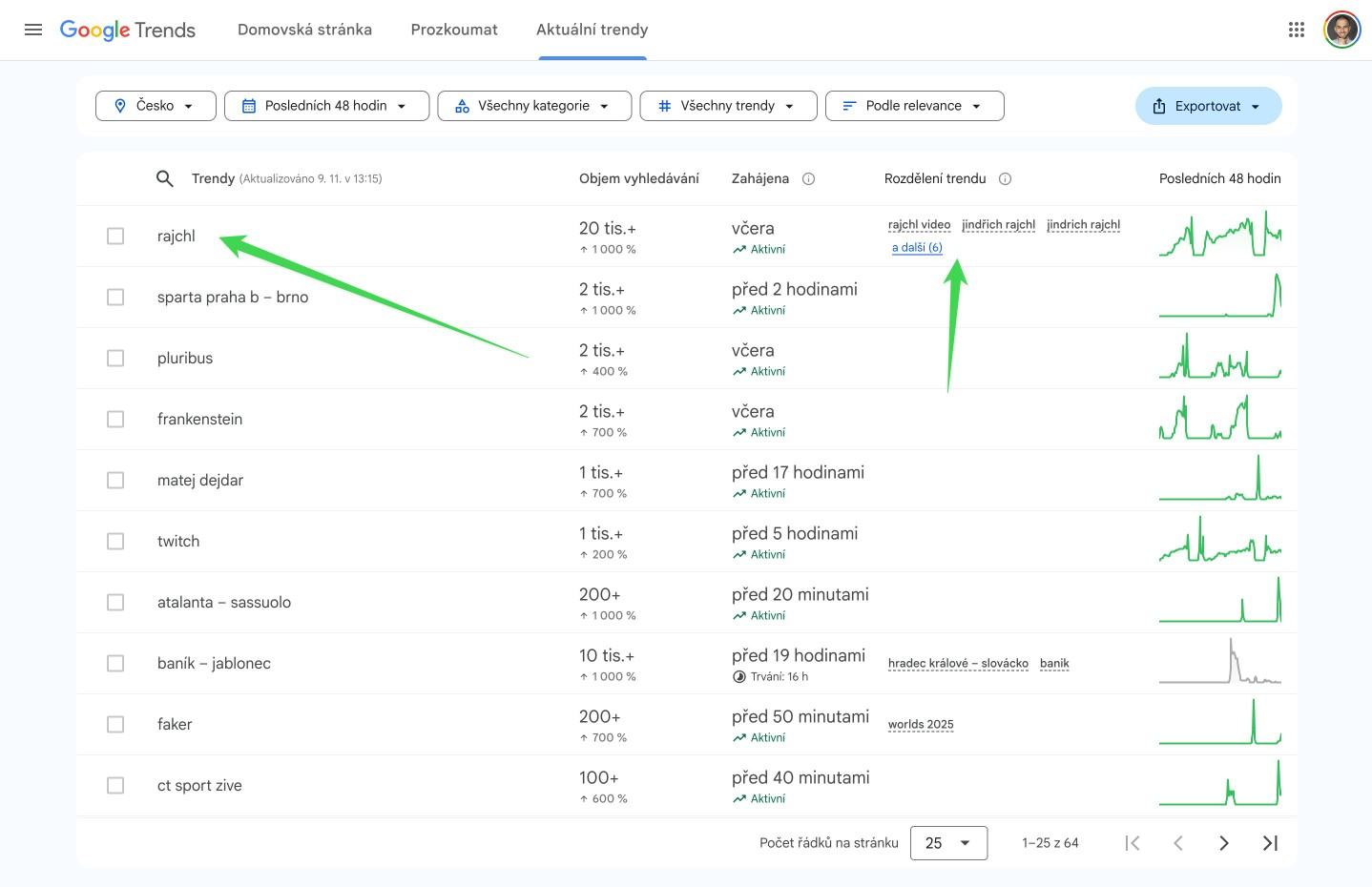Click the search magnifier icon beside Trendy
This screenshot has height=887, width=1372.
(165, 178)
